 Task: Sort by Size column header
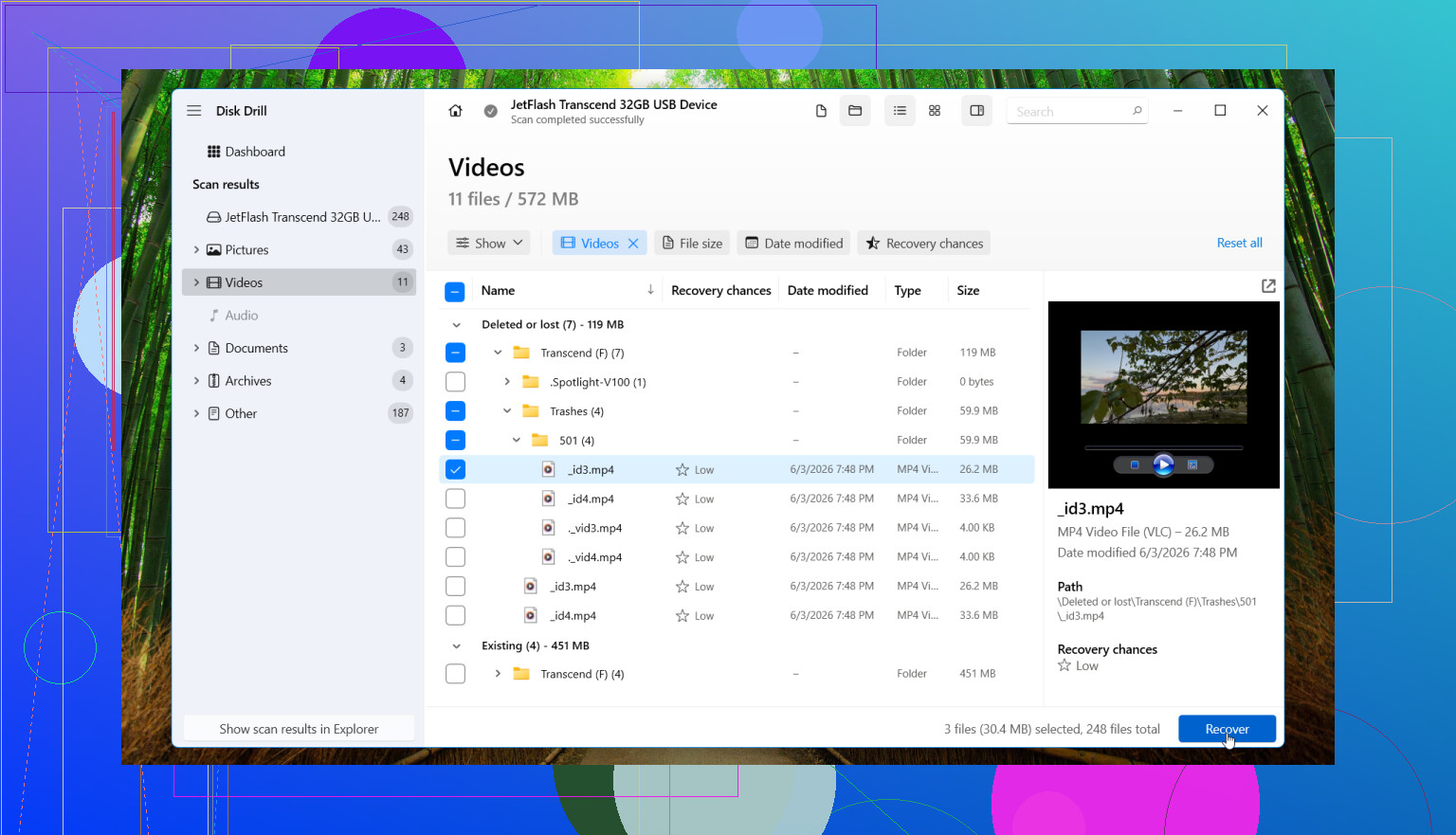(x=968, y=291)
